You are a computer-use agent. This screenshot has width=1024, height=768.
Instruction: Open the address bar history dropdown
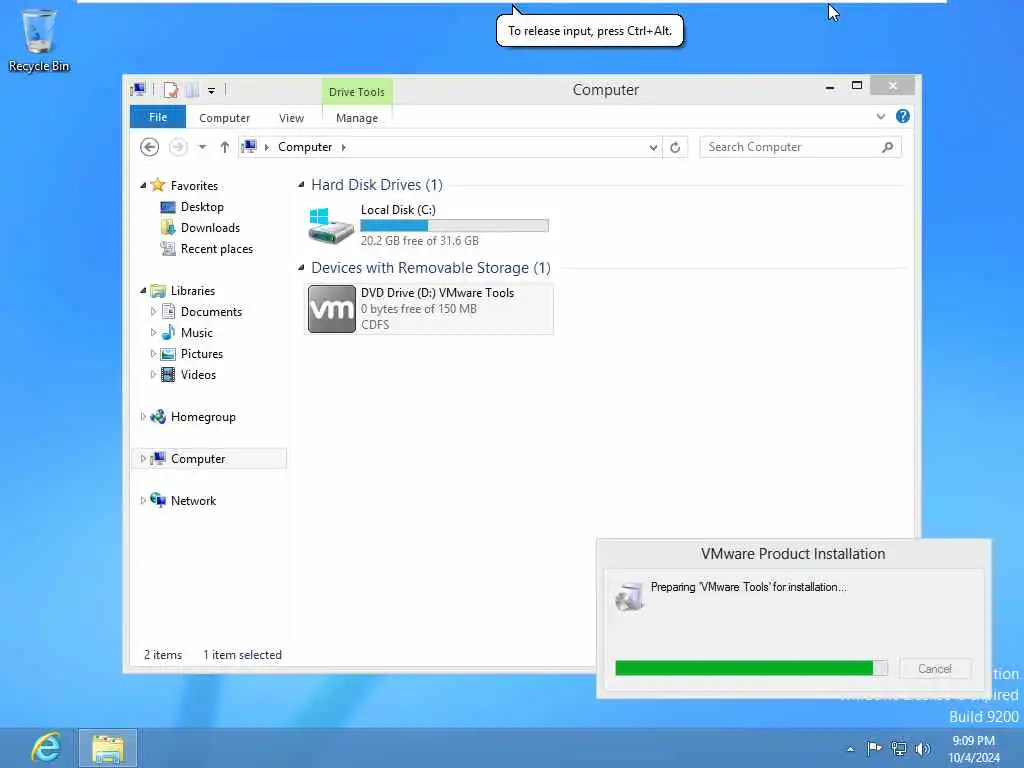tap(653, 148)
